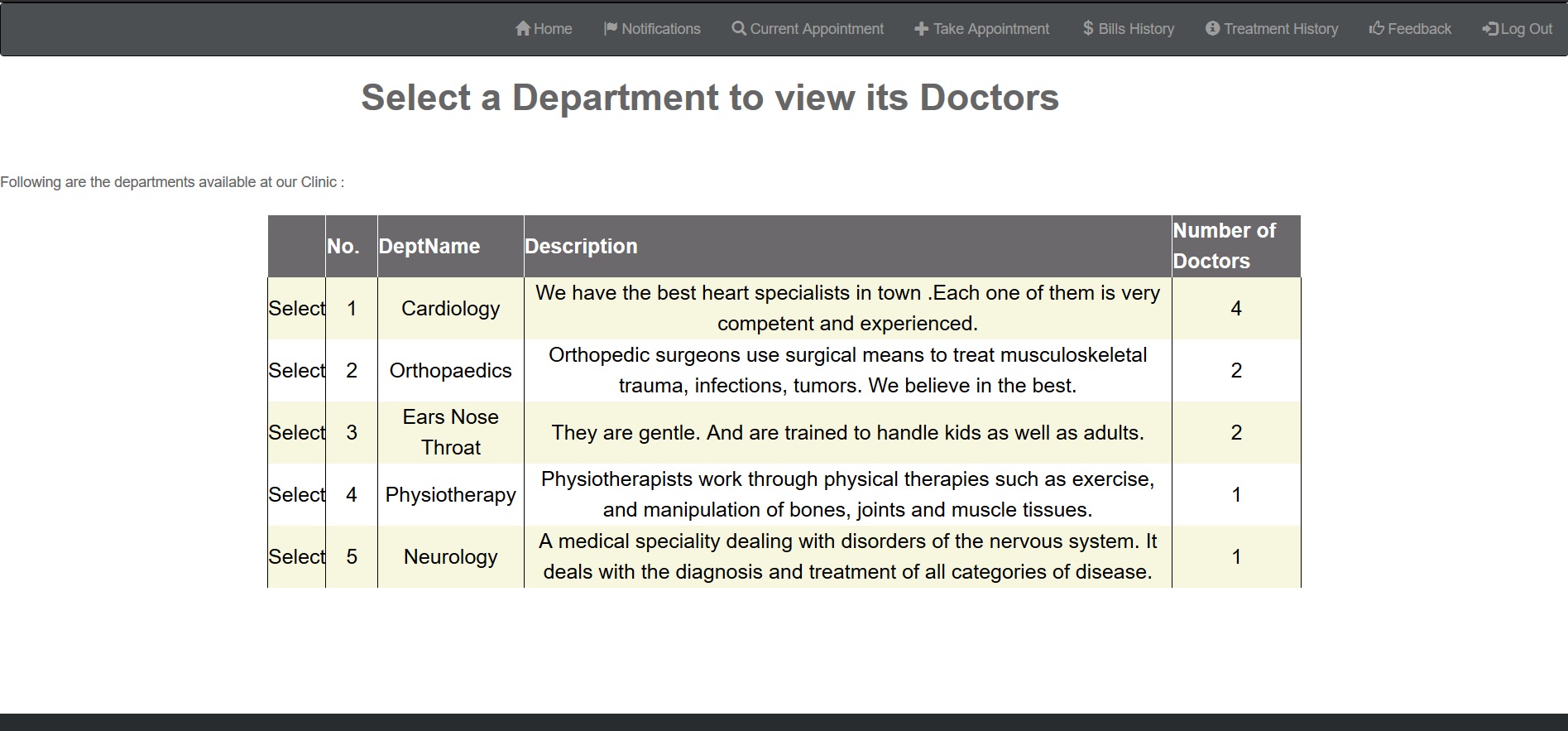
Task: Choose Select for Ears Nose Throat
Action: click(x=296, y=433)
